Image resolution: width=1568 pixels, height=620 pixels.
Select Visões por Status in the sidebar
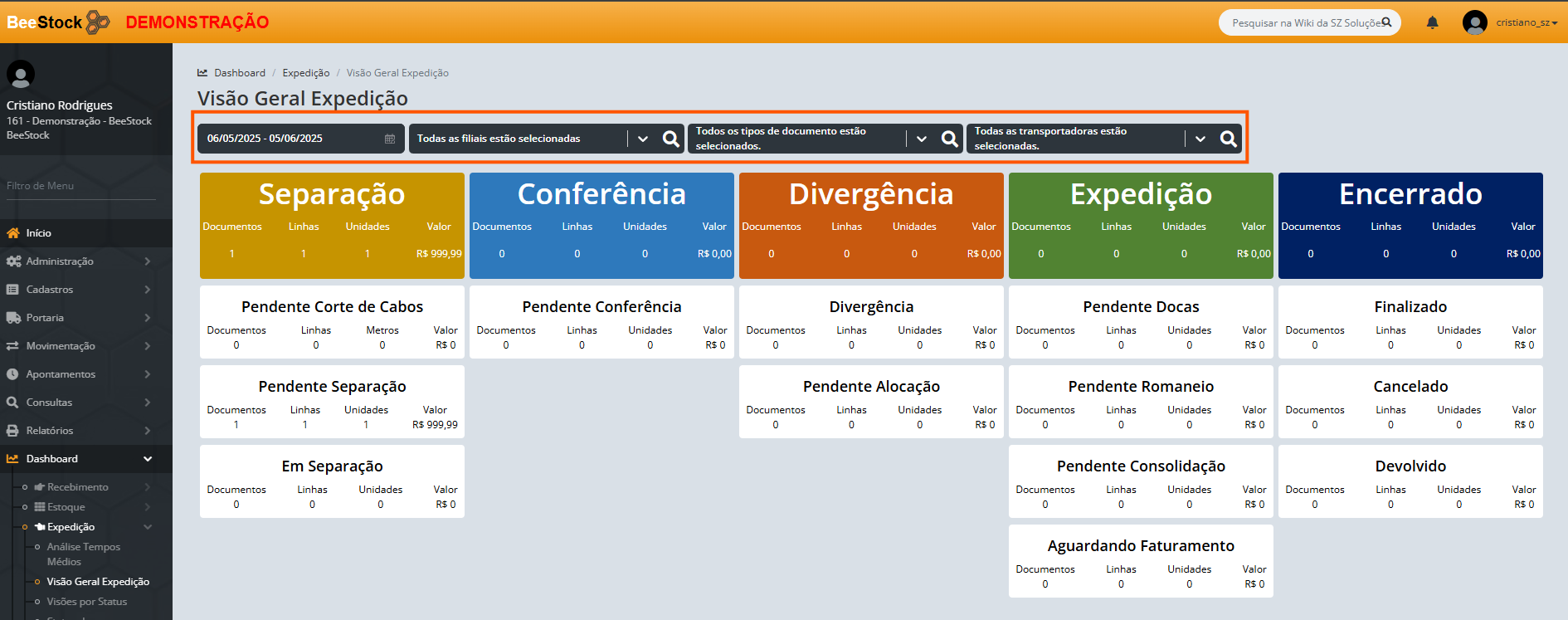coord(87,602)
